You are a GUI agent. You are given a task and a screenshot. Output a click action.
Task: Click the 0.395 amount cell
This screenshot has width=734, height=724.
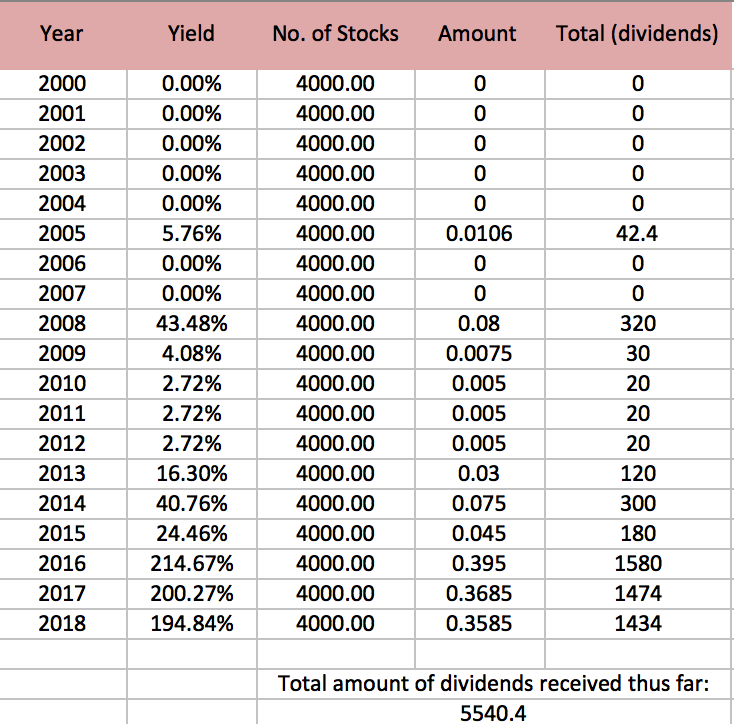[x=479, y=563]
